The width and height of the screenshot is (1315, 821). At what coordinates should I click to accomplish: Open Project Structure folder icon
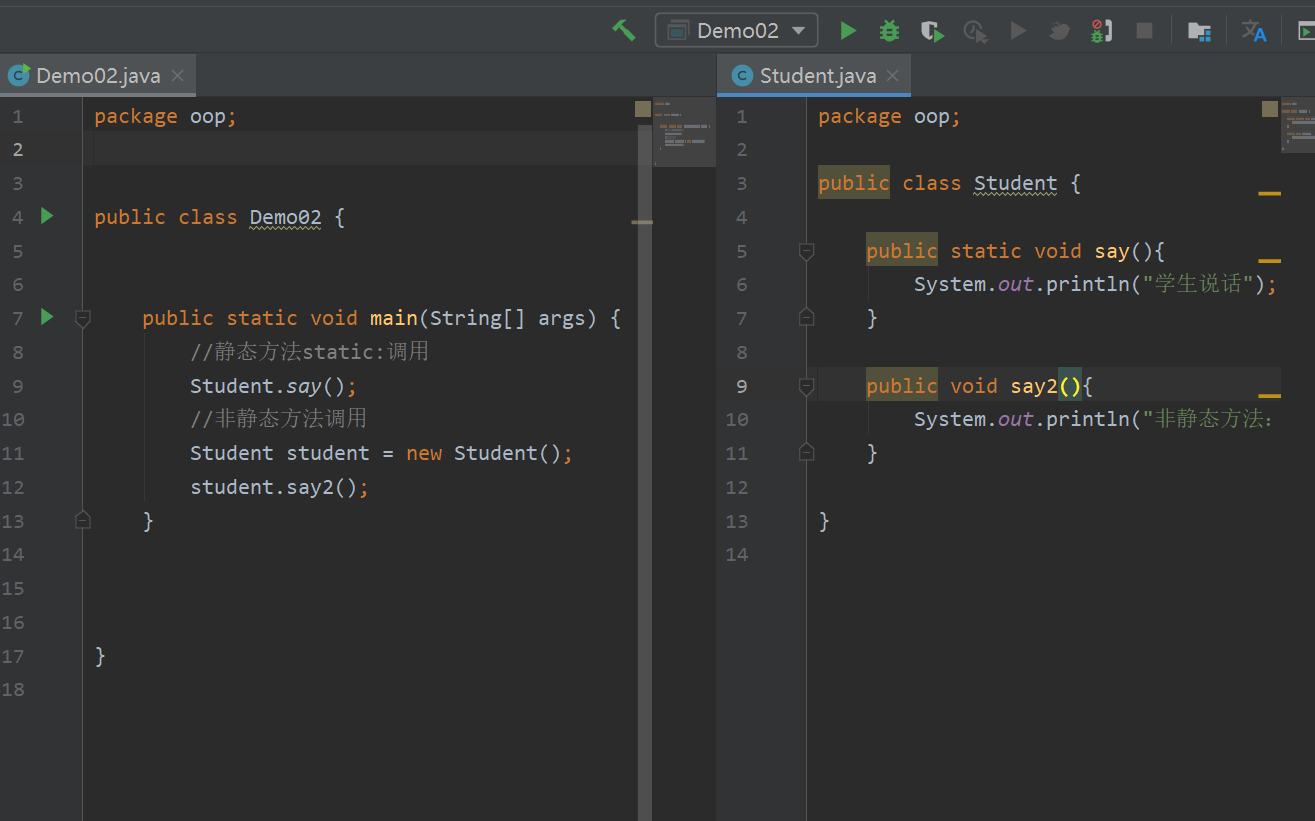point(1199,31)
